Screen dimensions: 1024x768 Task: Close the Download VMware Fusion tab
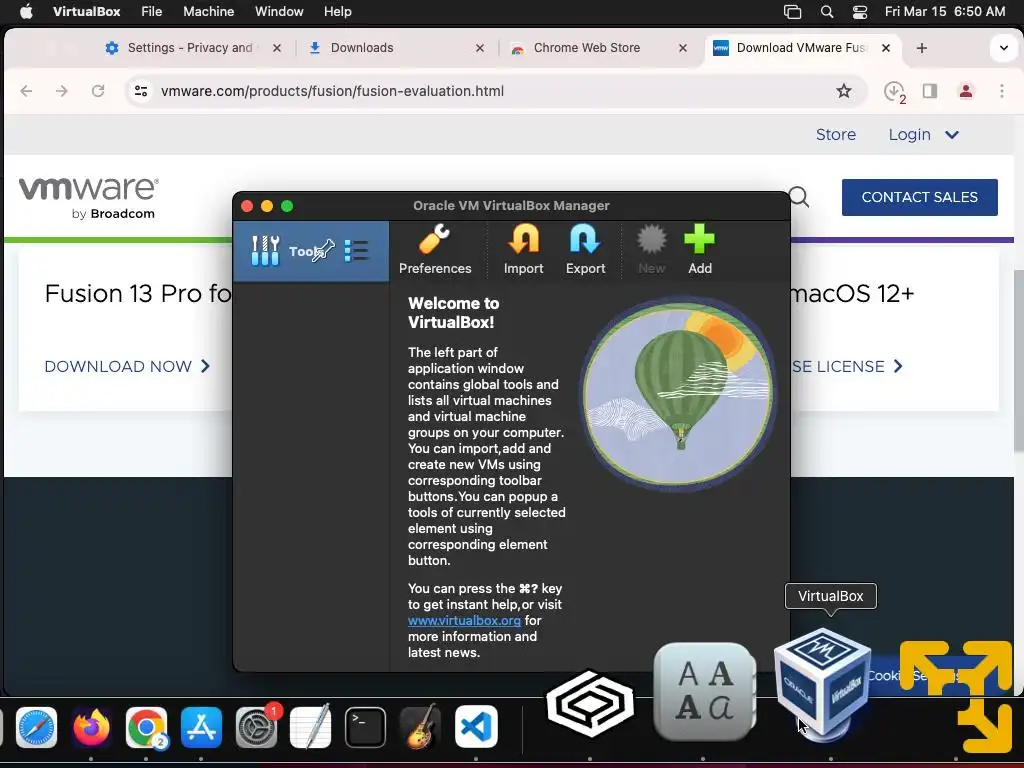pyautogui.click(x=886, y=48)
